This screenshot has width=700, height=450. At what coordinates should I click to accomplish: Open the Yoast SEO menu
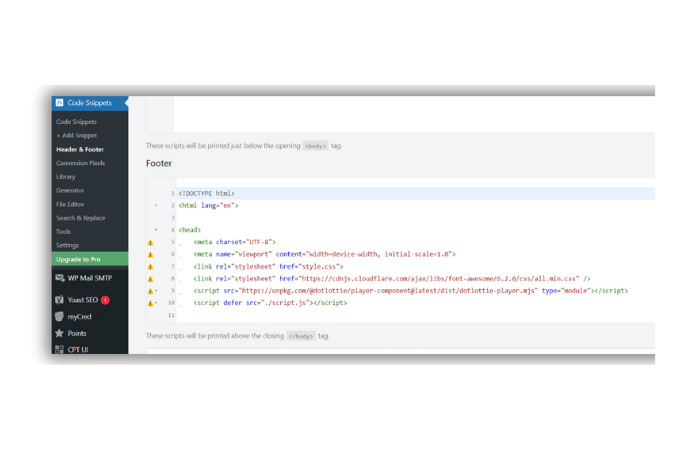(x=83, y=300)
